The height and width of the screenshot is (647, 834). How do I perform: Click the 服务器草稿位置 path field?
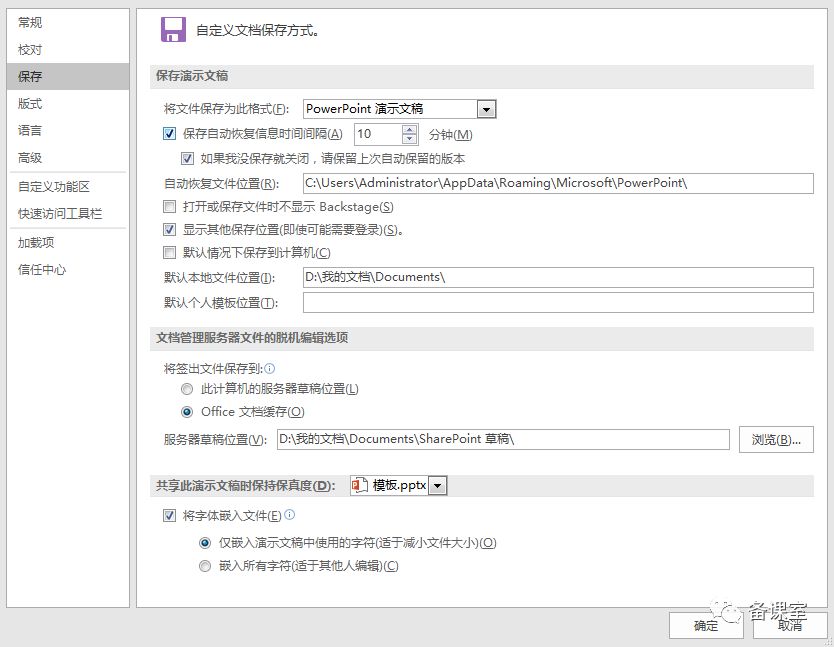coord(503,439)
